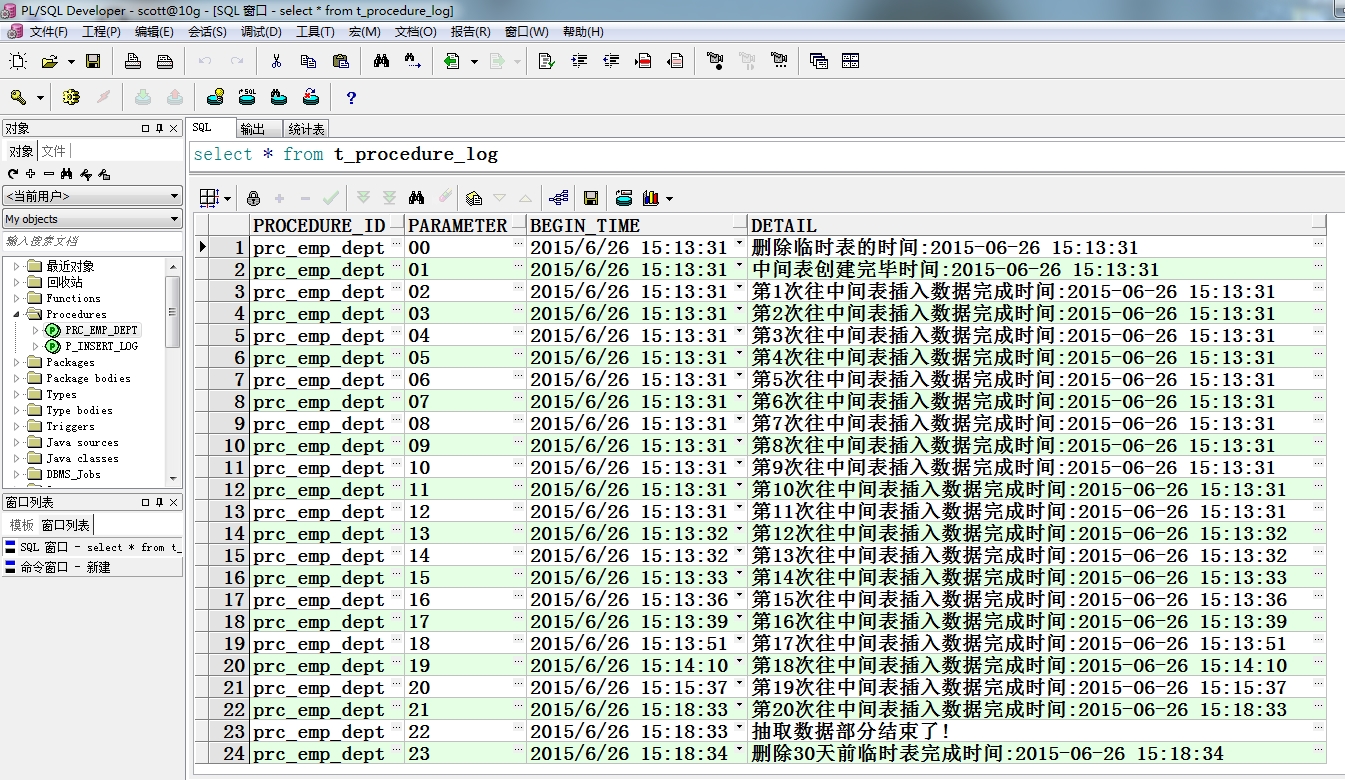The width and height of the screenshot is (1345, 780).
Task: Select the P_INSERT_LOG procedure
Action: coord(101,346)
